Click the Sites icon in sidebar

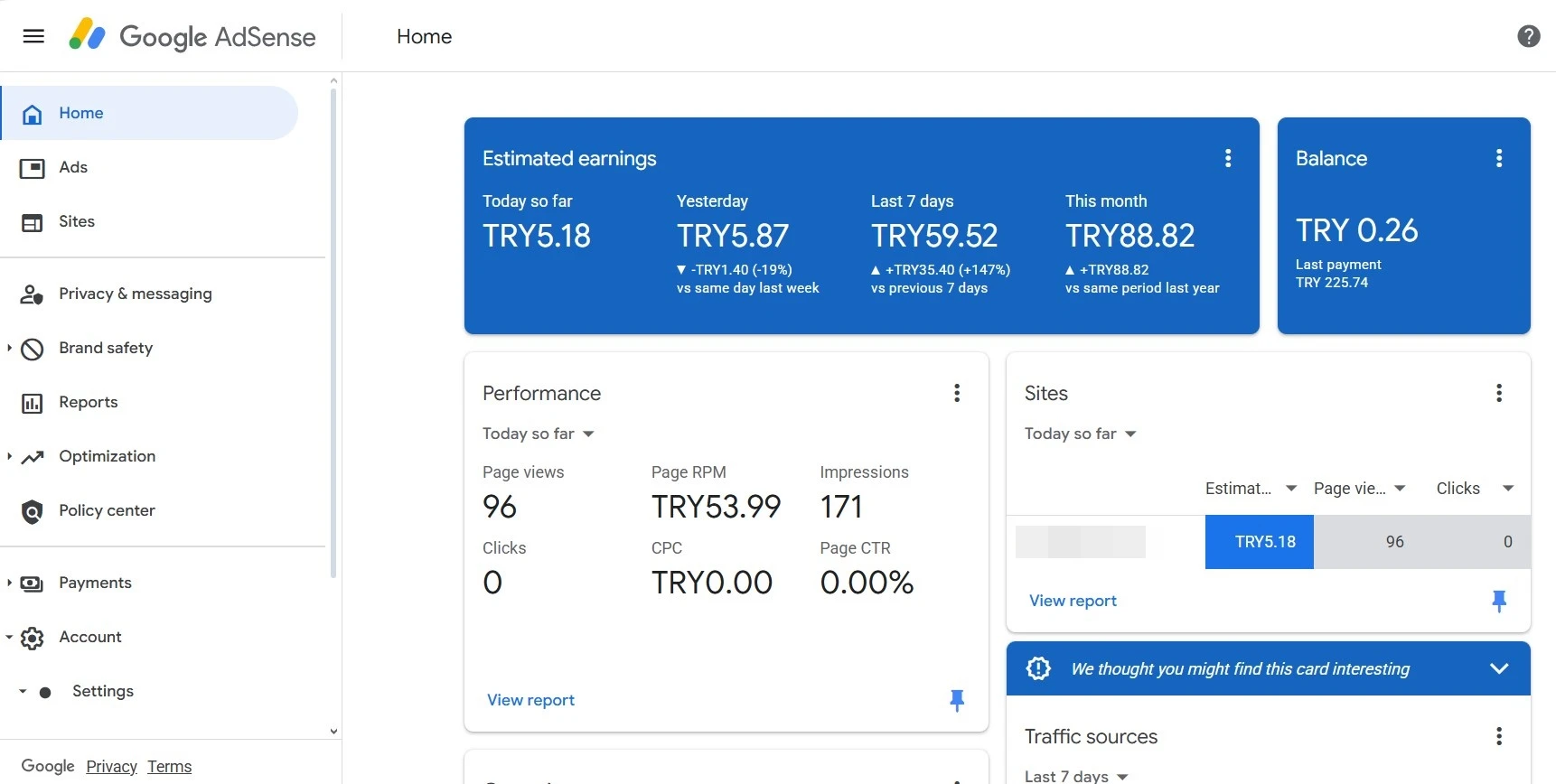[x=33, y=222]
